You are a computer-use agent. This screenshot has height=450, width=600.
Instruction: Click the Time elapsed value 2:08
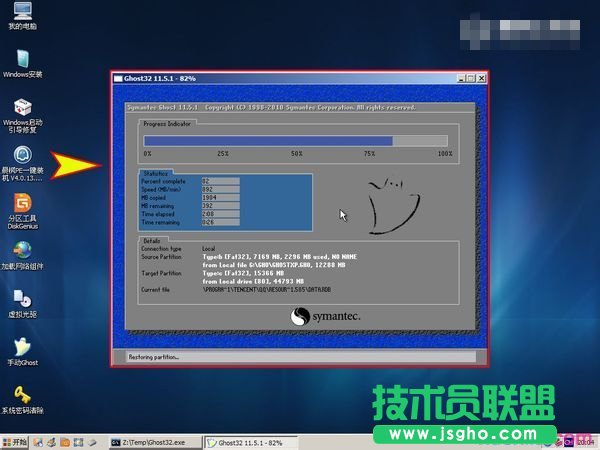pyautogui.click(x=220, y=214)
